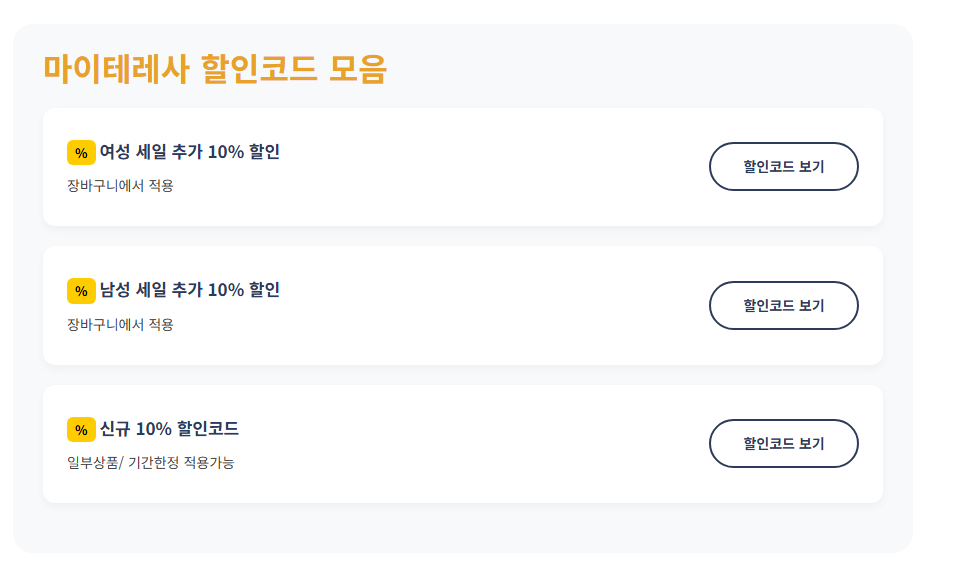Click the word 모음 in the orange heading

click(x=357, y=68)
